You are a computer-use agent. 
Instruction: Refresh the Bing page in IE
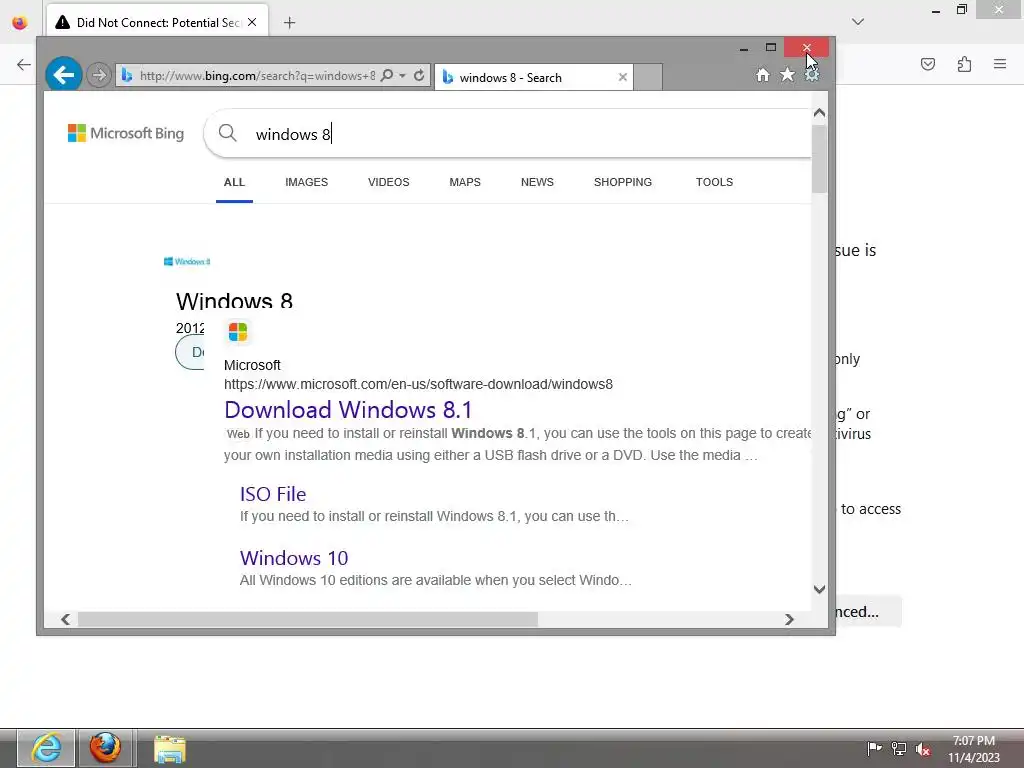(419, 75)
